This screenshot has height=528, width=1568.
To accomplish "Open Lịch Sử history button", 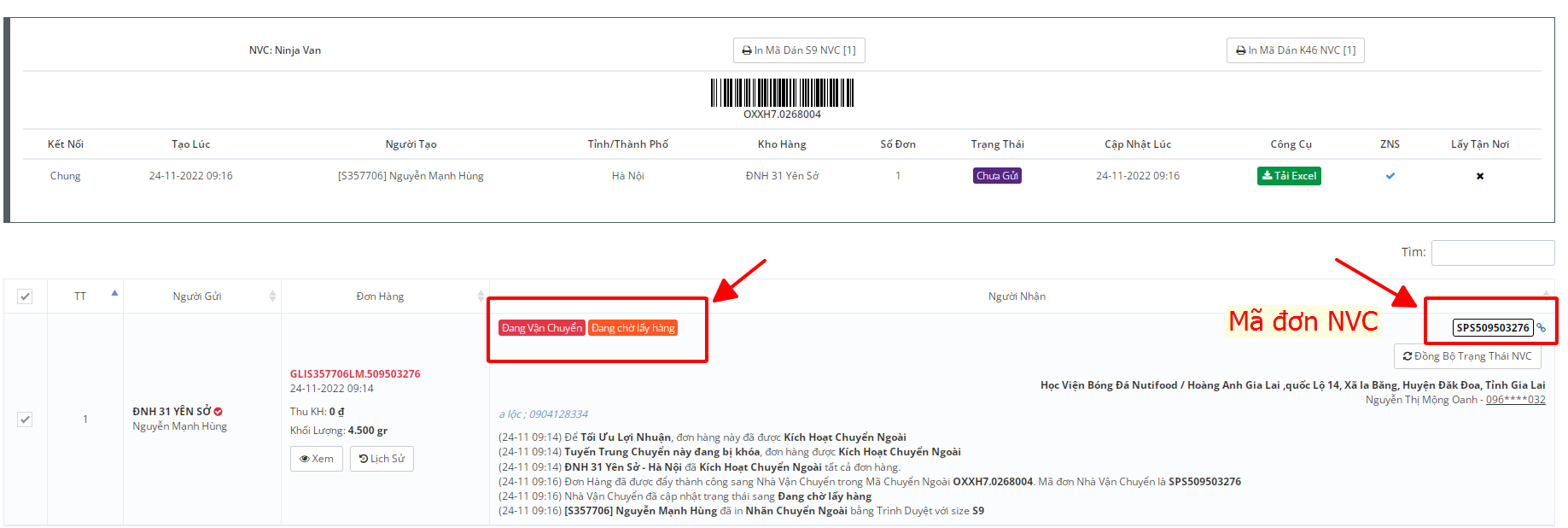I will [382, 459].
